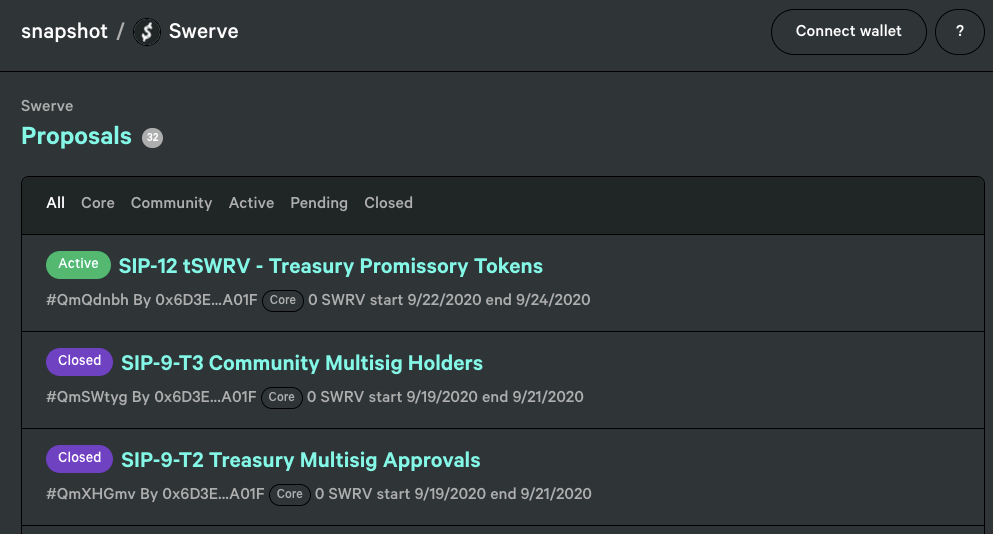Switch to the Pending filter tab

point(319,203)
